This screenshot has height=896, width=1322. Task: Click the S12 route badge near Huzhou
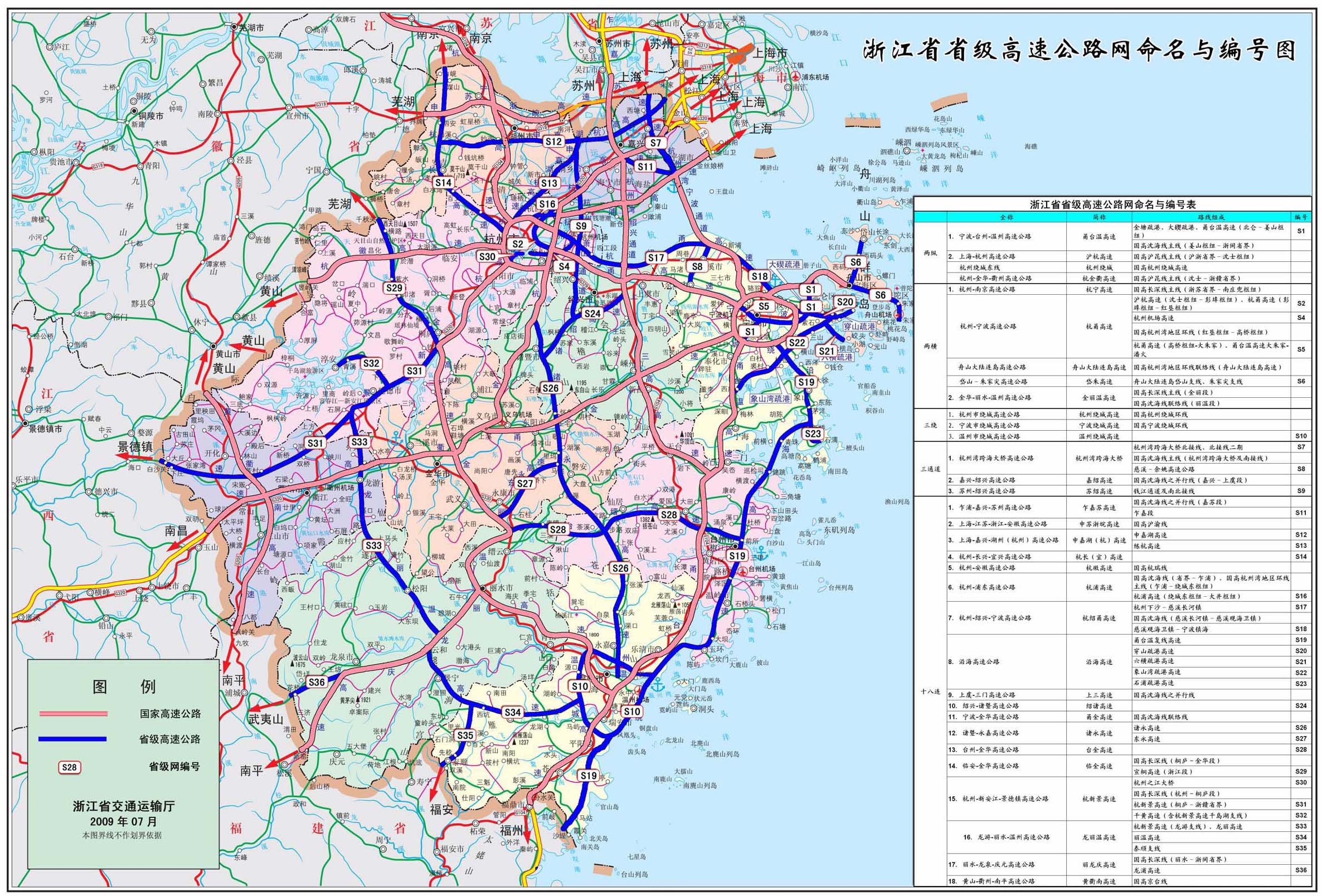[x=553, y=141]
